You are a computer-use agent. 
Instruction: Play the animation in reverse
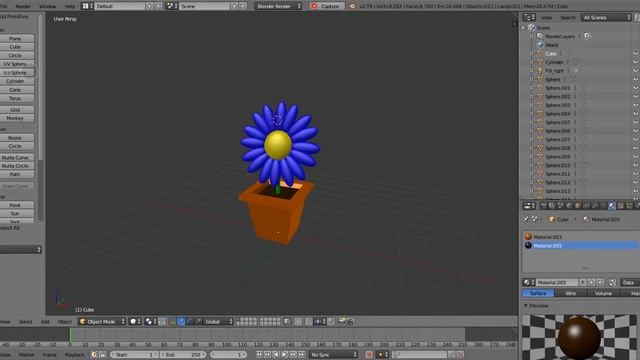(276, 355)
